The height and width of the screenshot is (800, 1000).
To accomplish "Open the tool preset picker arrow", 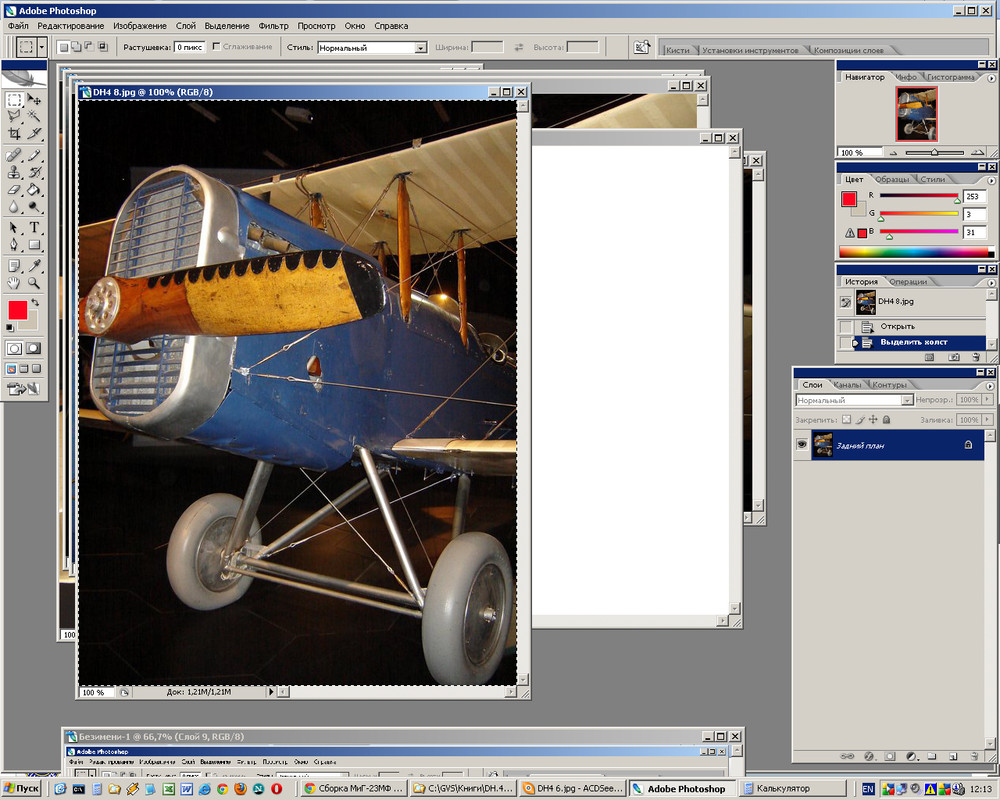I will [41, 47].
